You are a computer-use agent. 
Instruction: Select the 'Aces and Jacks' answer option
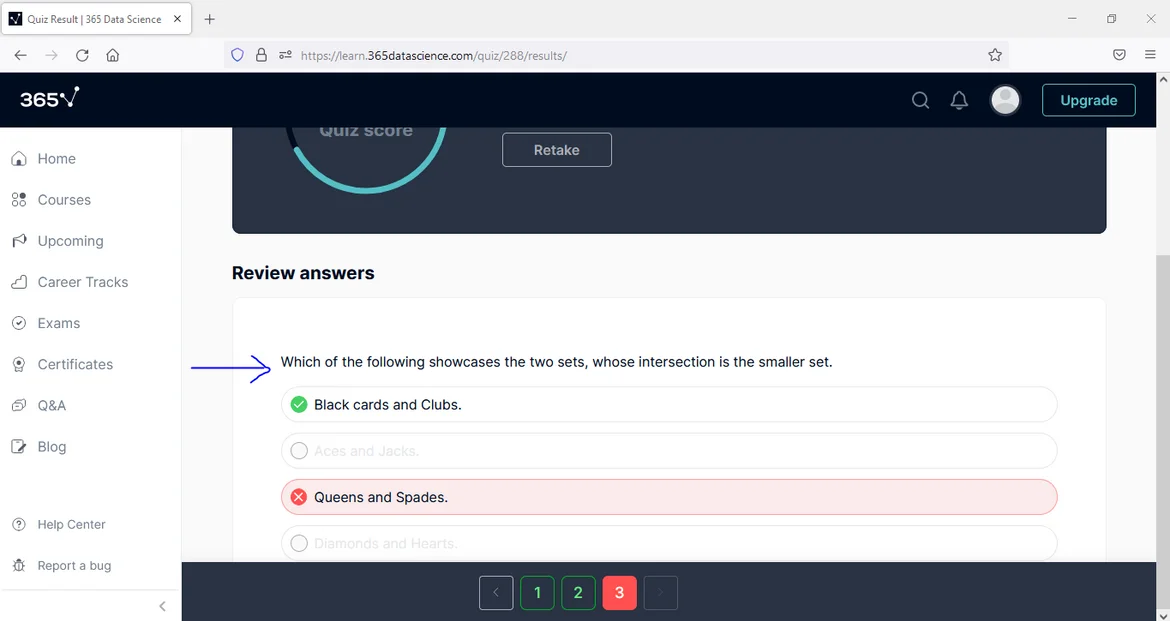coord(668,451)
